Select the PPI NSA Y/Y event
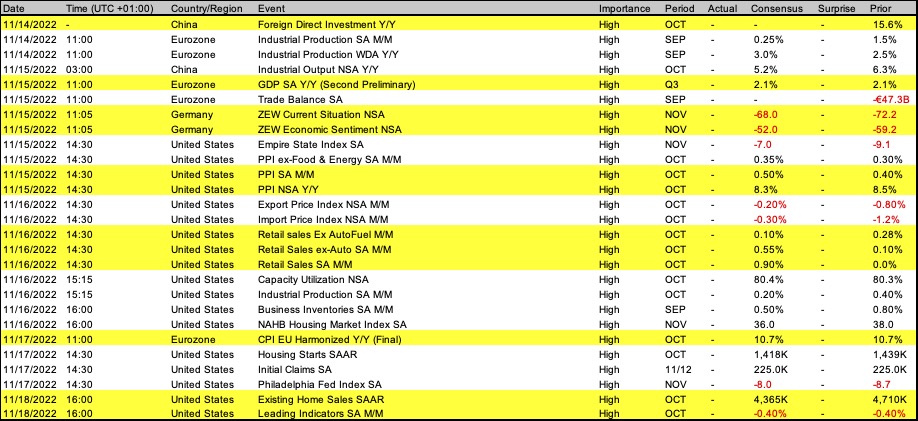 tap(287, 190)
